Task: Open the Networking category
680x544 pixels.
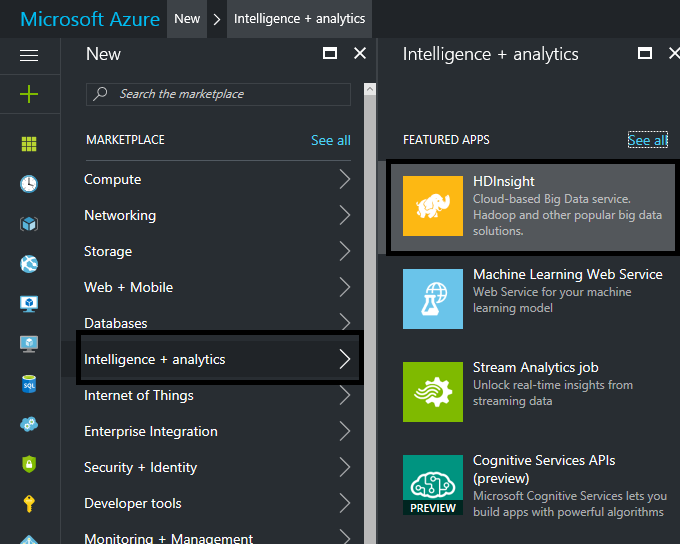Action: point(120,216)
